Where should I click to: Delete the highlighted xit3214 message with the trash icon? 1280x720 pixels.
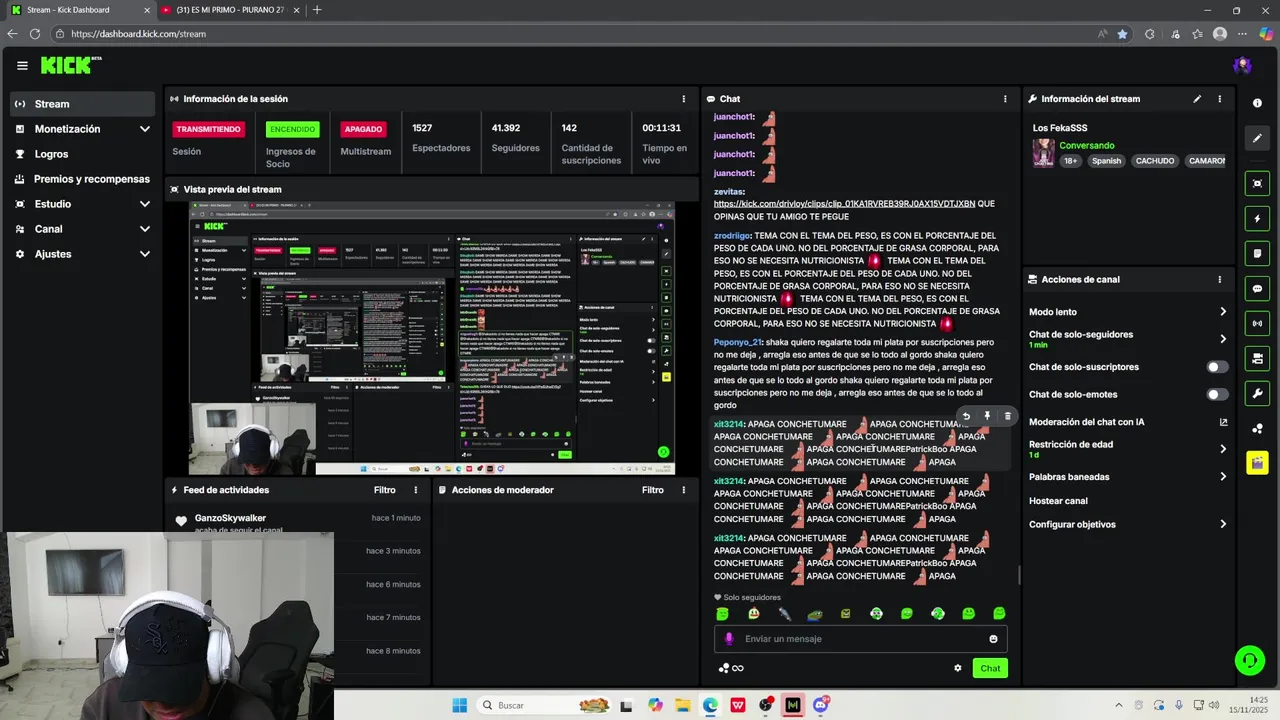(1007, 416)
